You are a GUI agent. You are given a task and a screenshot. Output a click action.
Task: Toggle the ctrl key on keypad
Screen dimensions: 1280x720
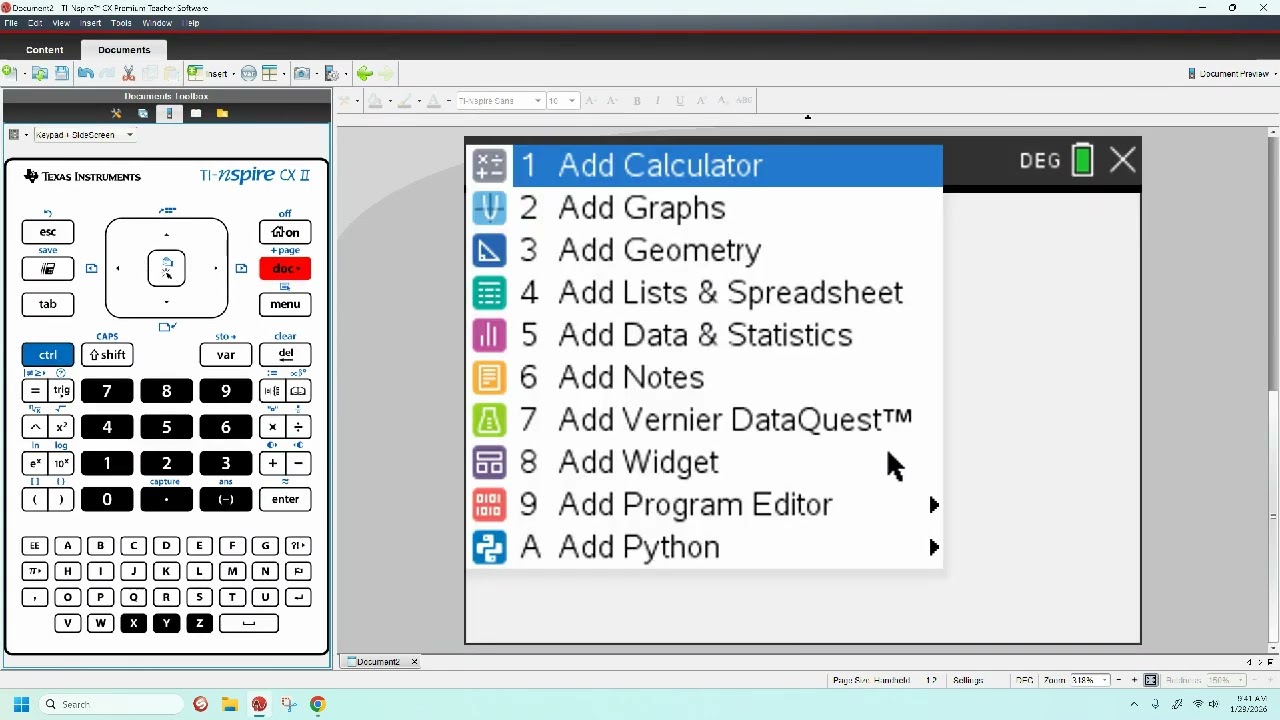[x=48, y=355]
